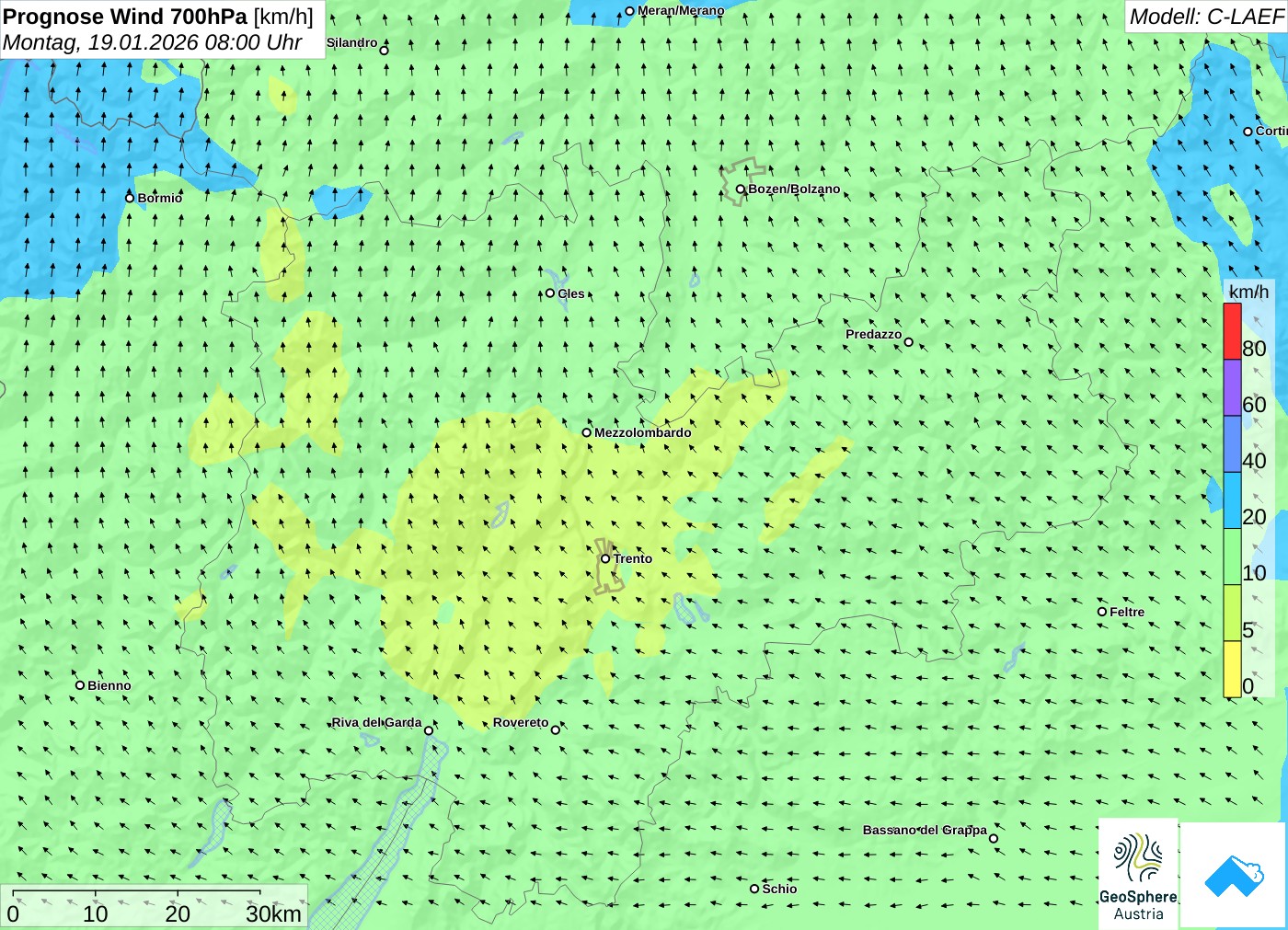Click the Schio location marker
1288x930 pixels.
[754, 889]
